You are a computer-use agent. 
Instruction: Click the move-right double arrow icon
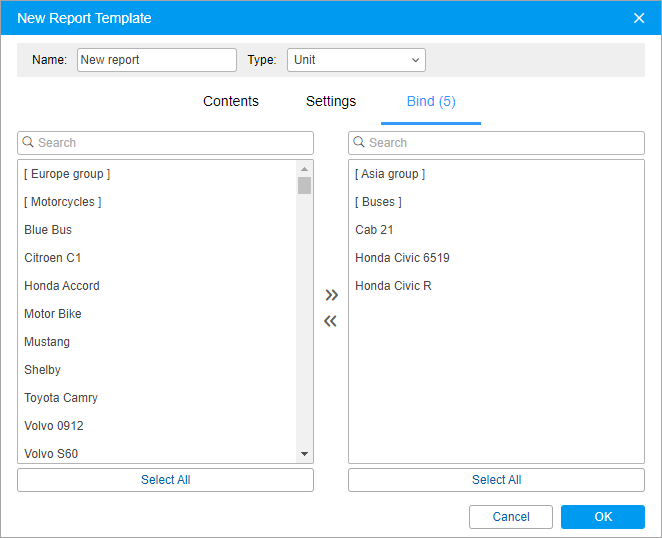point(331,295)
